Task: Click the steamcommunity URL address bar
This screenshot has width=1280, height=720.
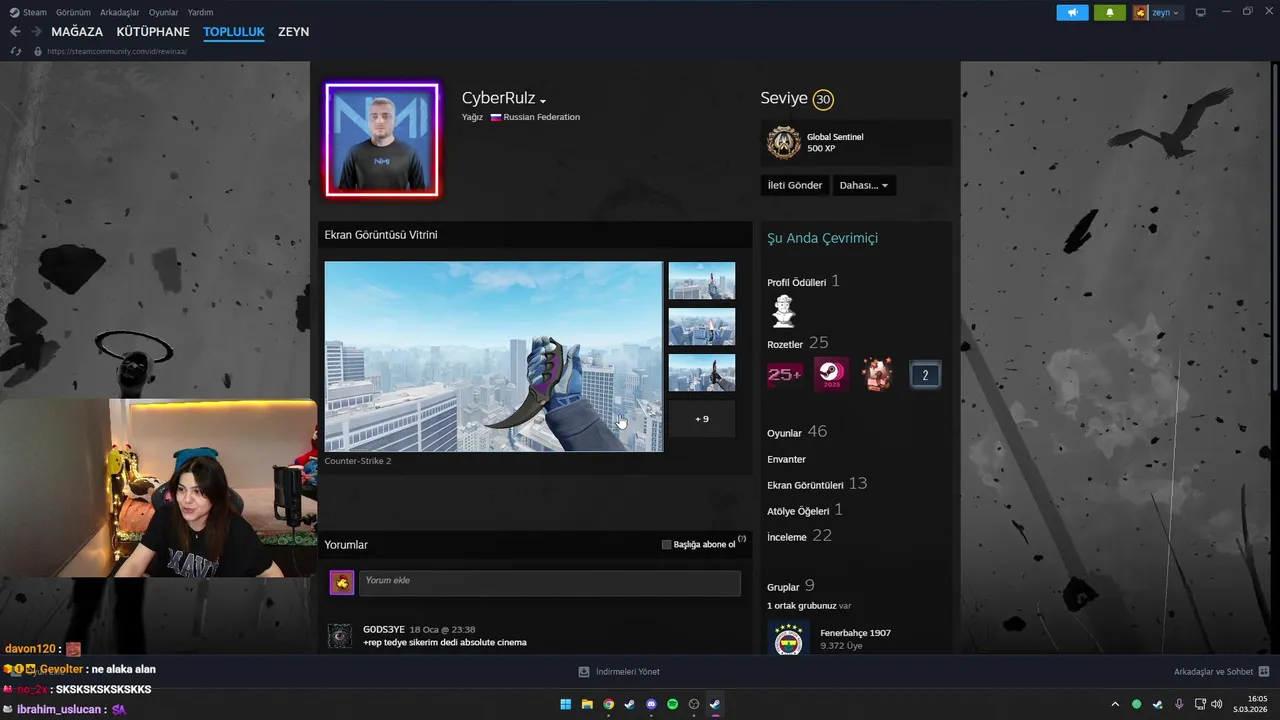Action: tap(117, 51)
